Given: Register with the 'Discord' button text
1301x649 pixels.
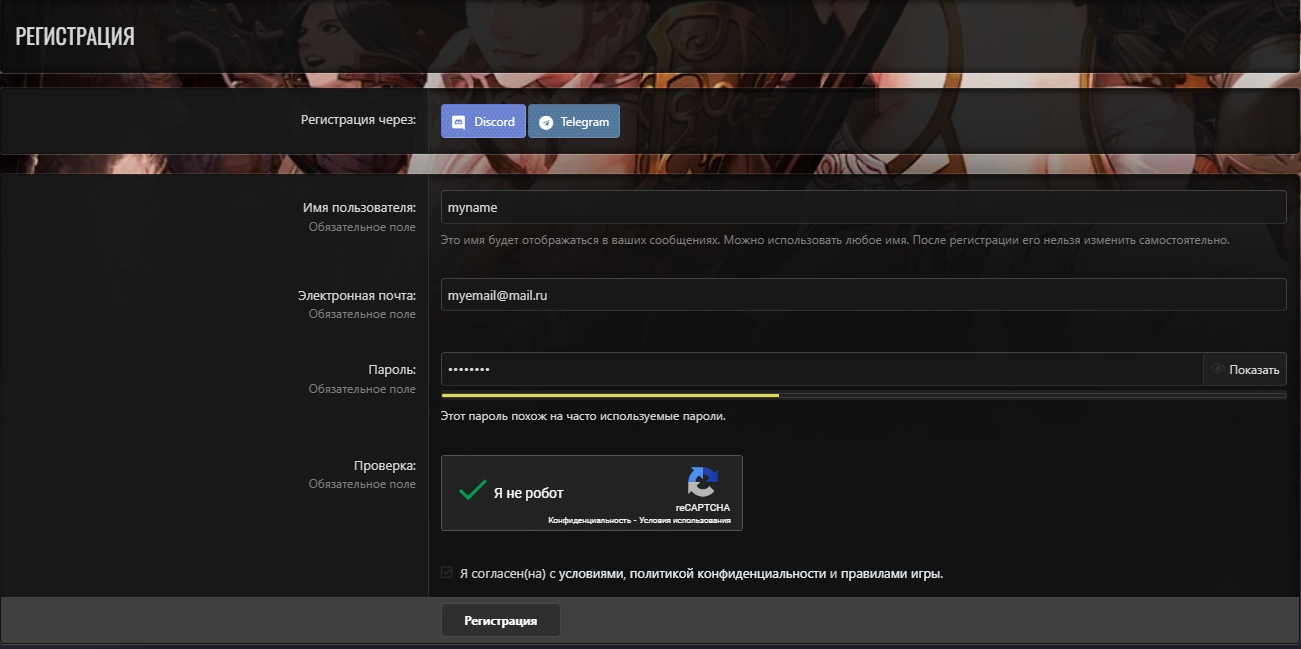Looking at the screenshot, I should click(494, 122).
